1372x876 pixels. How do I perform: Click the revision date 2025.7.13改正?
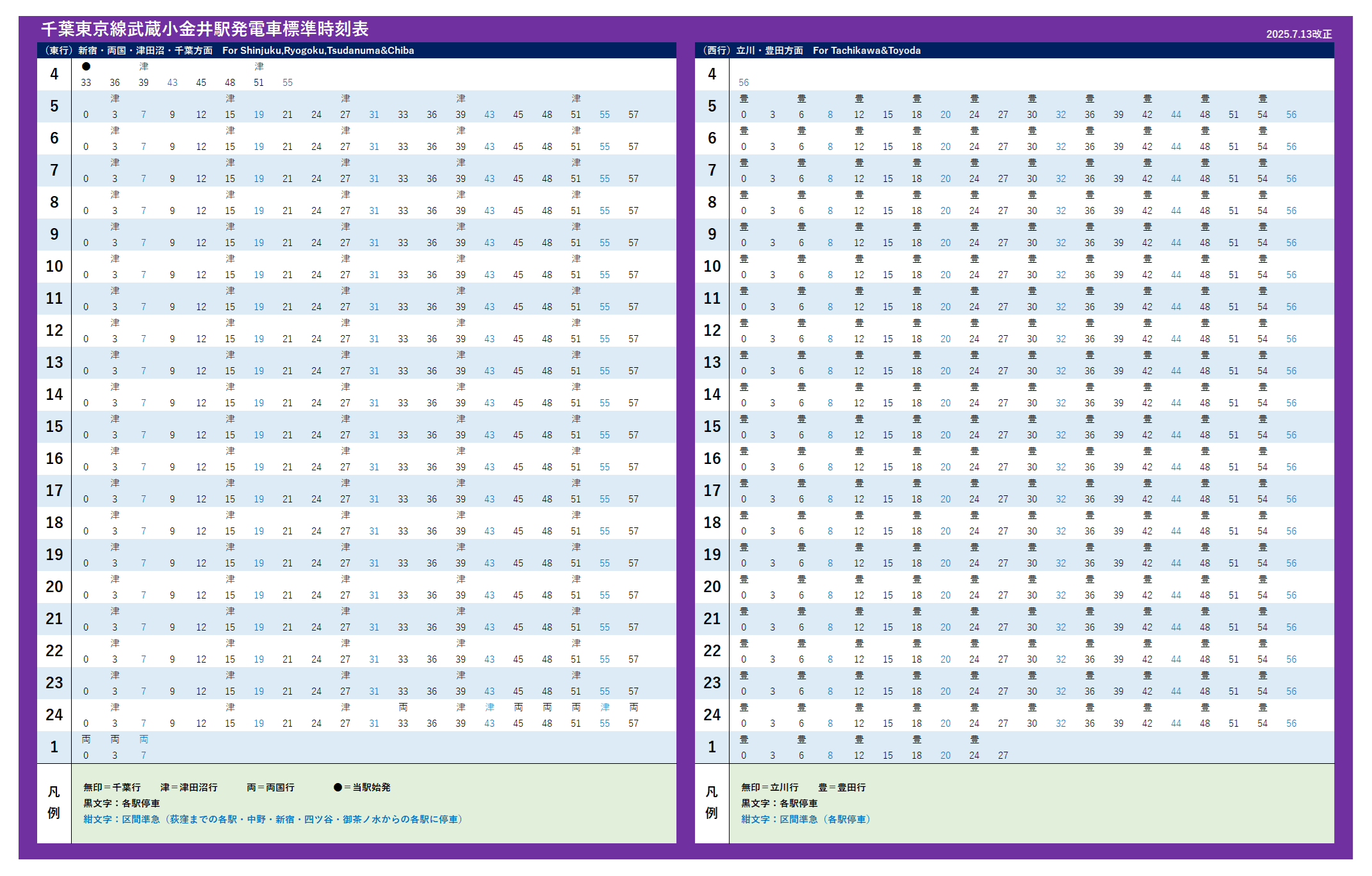tap(1298, 34)
